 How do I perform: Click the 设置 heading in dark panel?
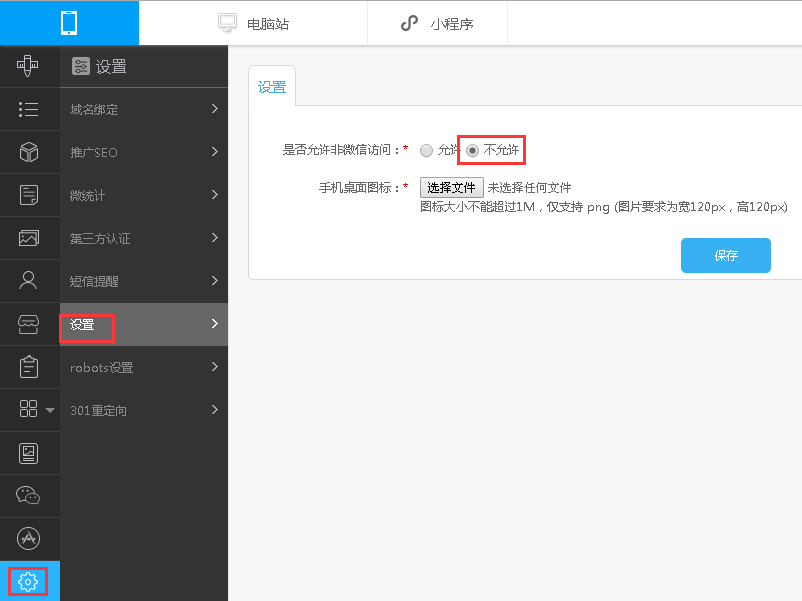111,66
